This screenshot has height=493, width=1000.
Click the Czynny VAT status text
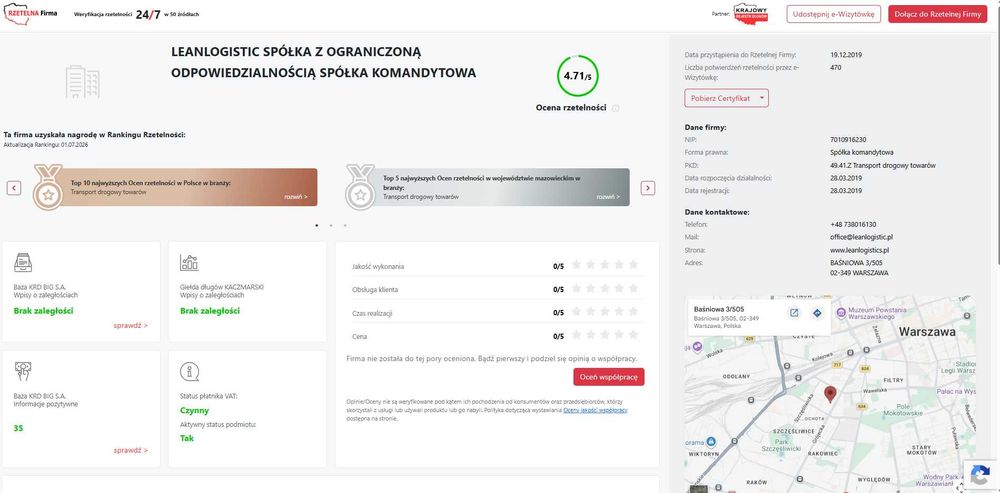pos(195,411)
